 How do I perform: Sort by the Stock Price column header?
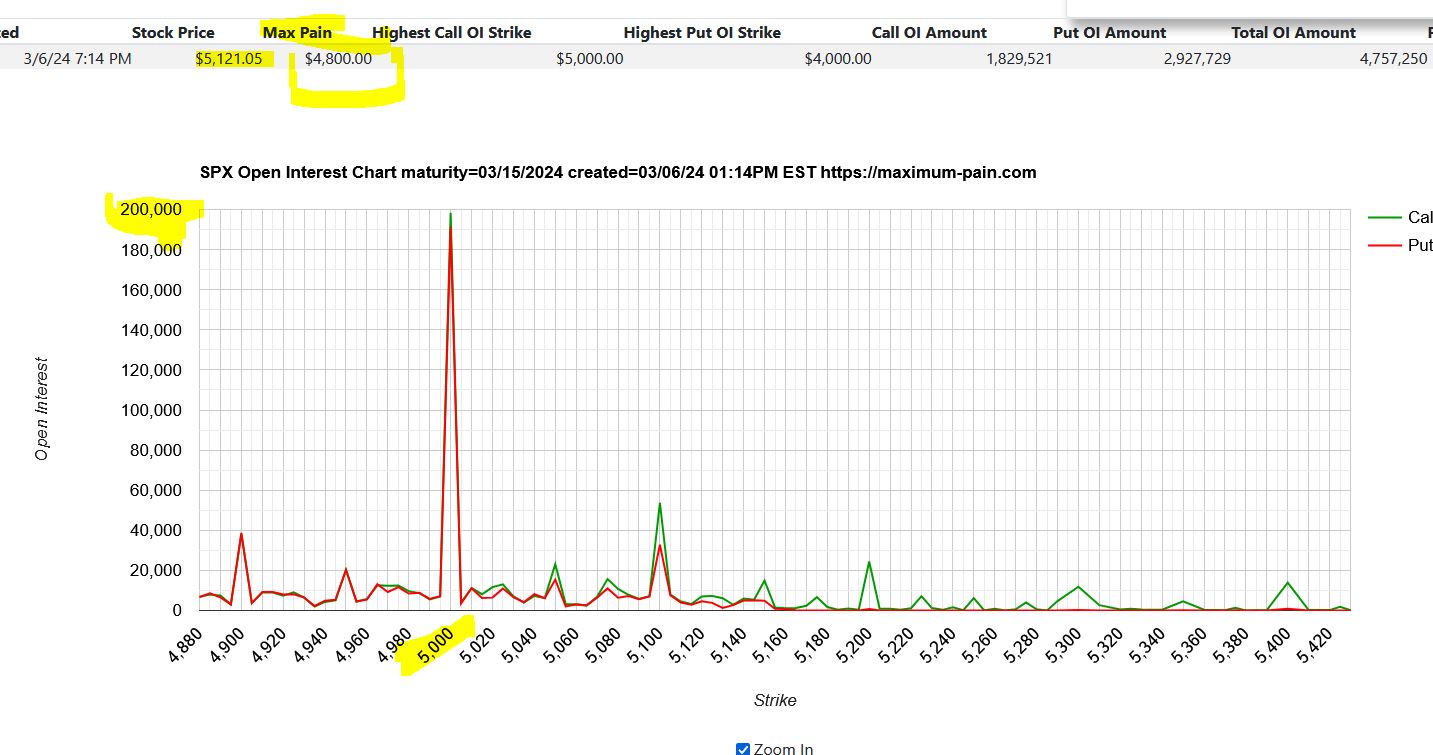pyautogui.click(x=173, y=32)
